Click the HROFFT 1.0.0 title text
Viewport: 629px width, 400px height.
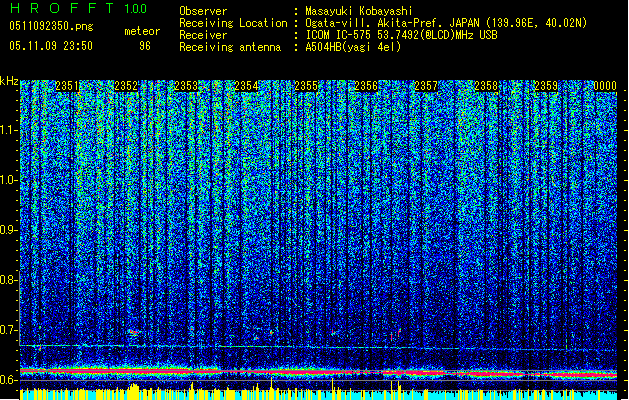pyautogui.click(x=78, y=8)
